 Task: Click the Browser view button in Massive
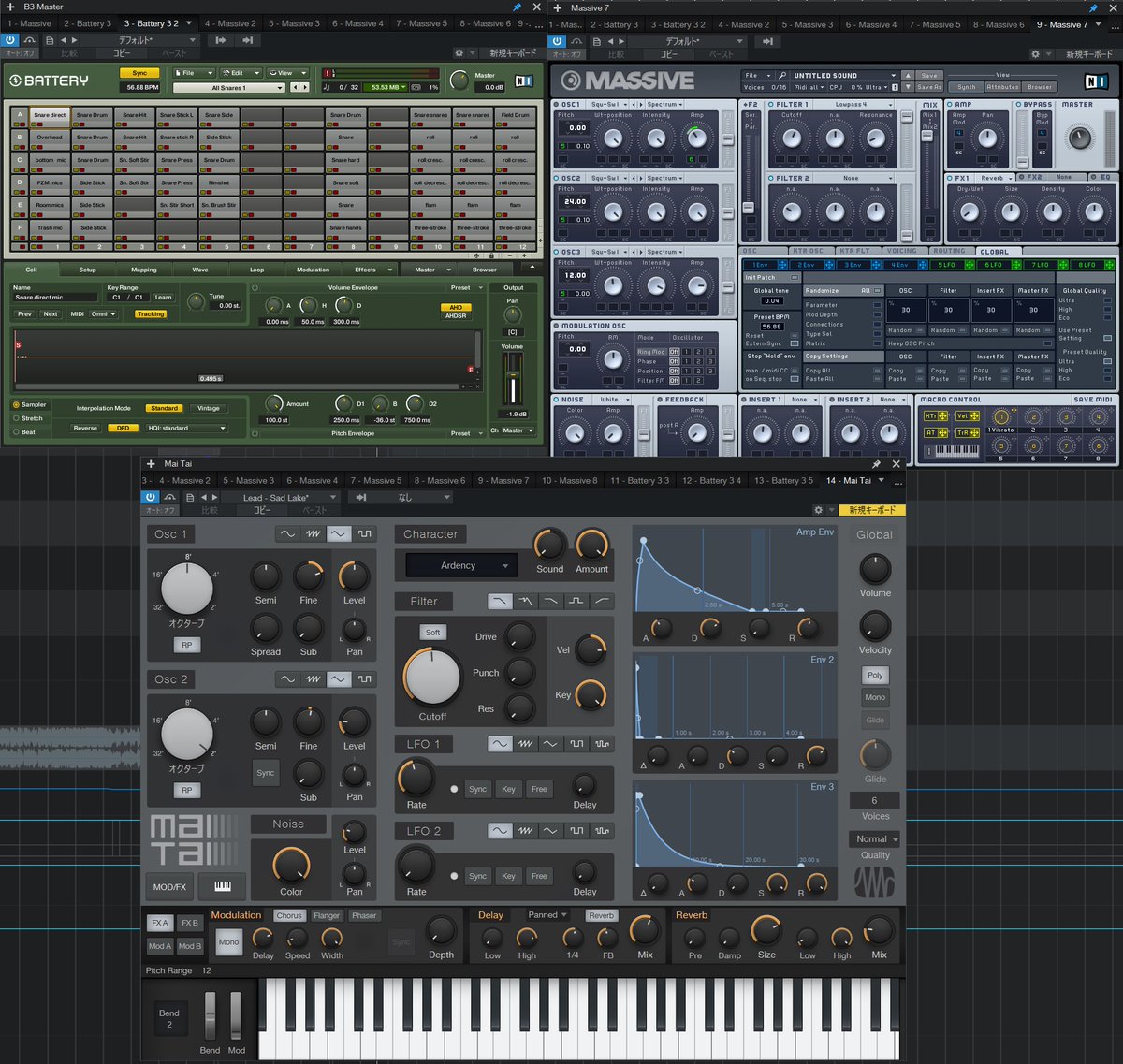[1040, 87]
